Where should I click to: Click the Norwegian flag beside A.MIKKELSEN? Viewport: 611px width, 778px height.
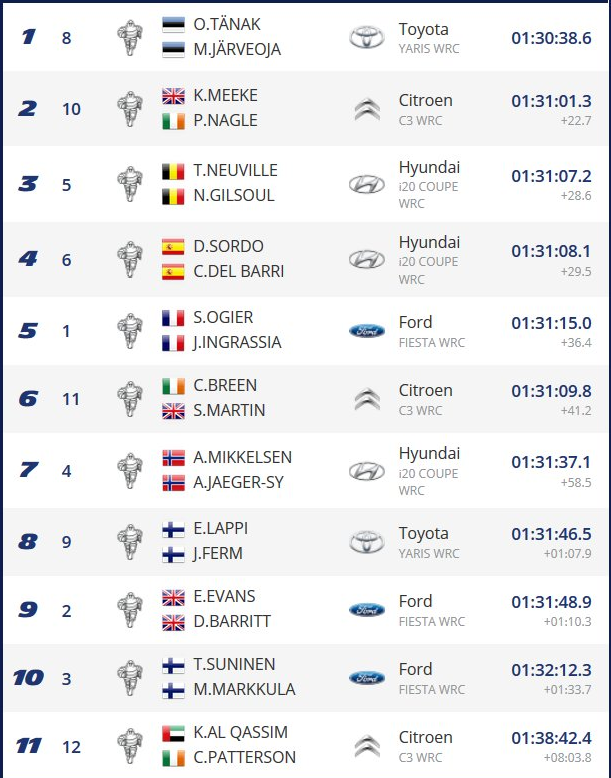(x=173, y=458)
